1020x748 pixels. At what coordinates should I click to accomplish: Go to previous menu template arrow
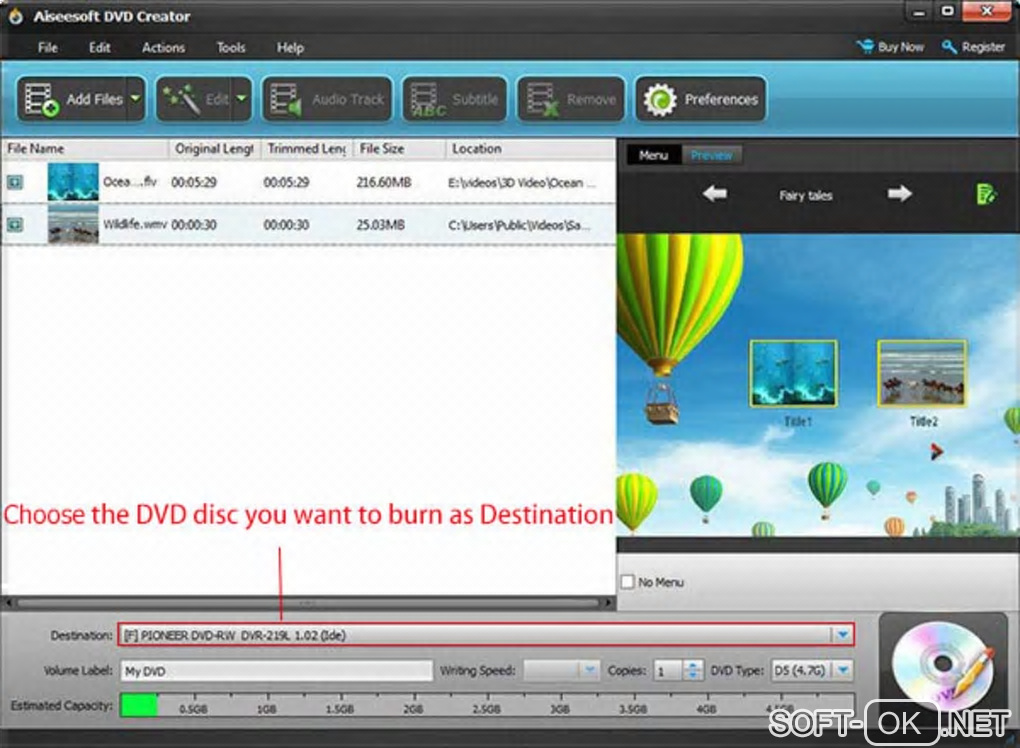coord(715,194)
